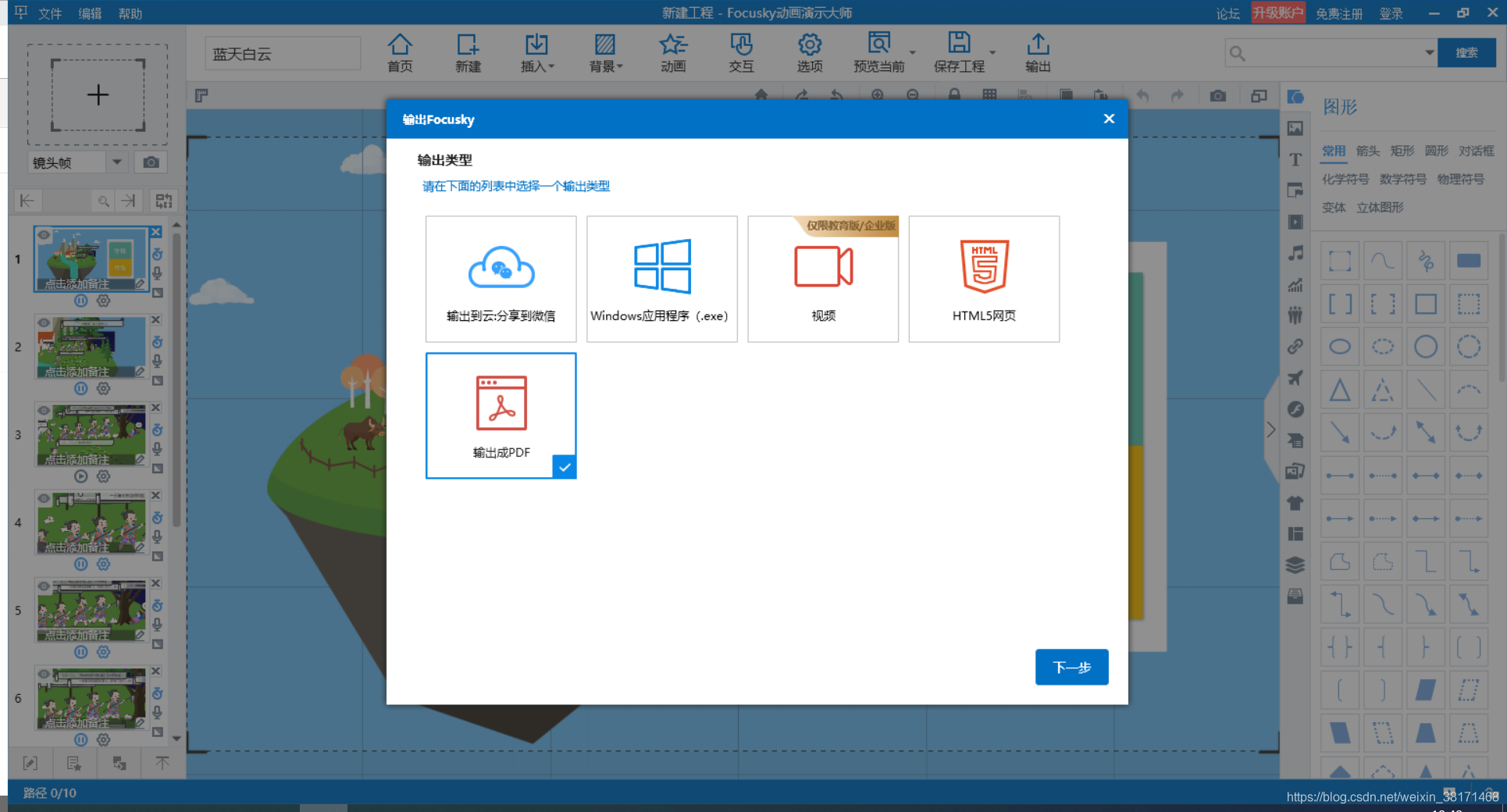Click the 搜索 search button
The width and height of the screenshot is (1507, 812).
coord(1466,52)
